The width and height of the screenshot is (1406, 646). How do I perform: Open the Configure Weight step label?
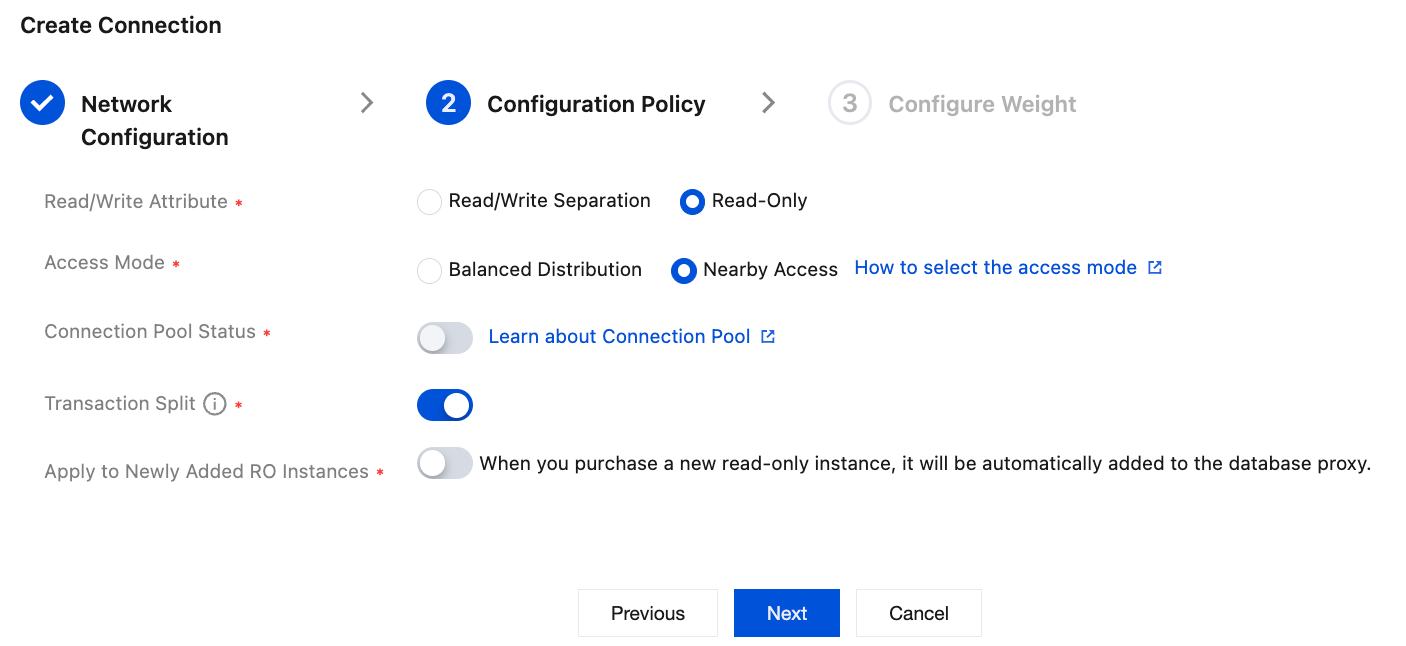(982, 104)
